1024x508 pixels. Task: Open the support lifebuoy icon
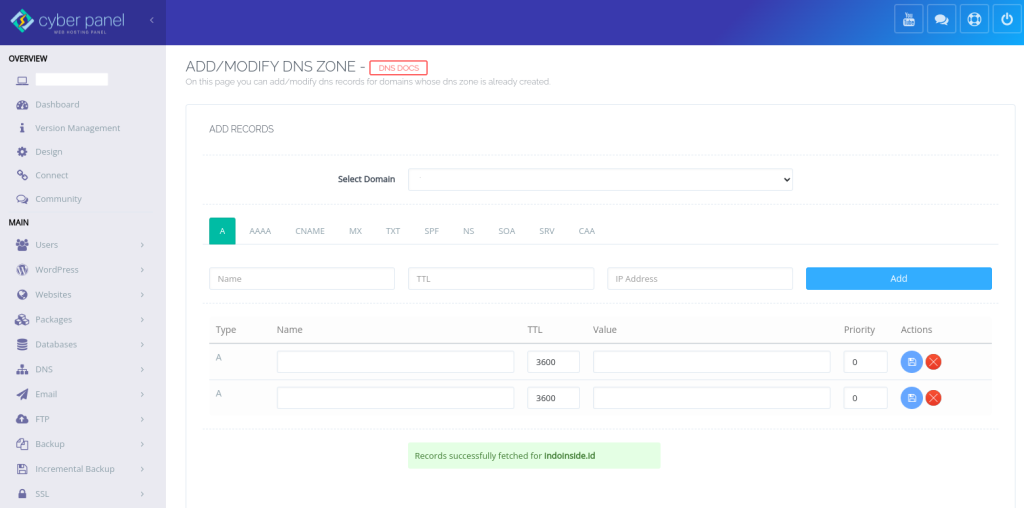[973, 19]
